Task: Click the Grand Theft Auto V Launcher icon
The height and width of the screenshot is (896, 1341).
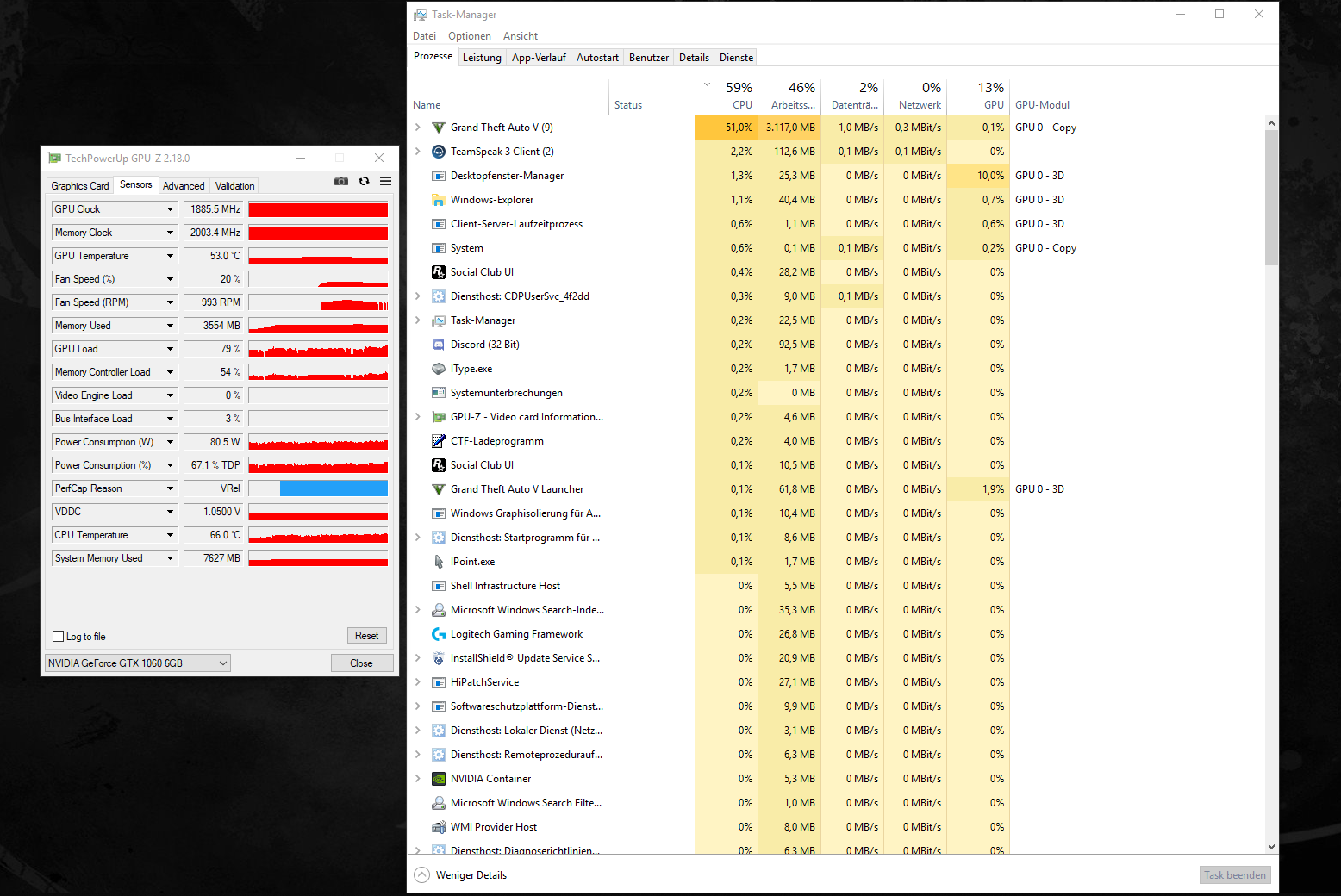Action: coord(438,489)
